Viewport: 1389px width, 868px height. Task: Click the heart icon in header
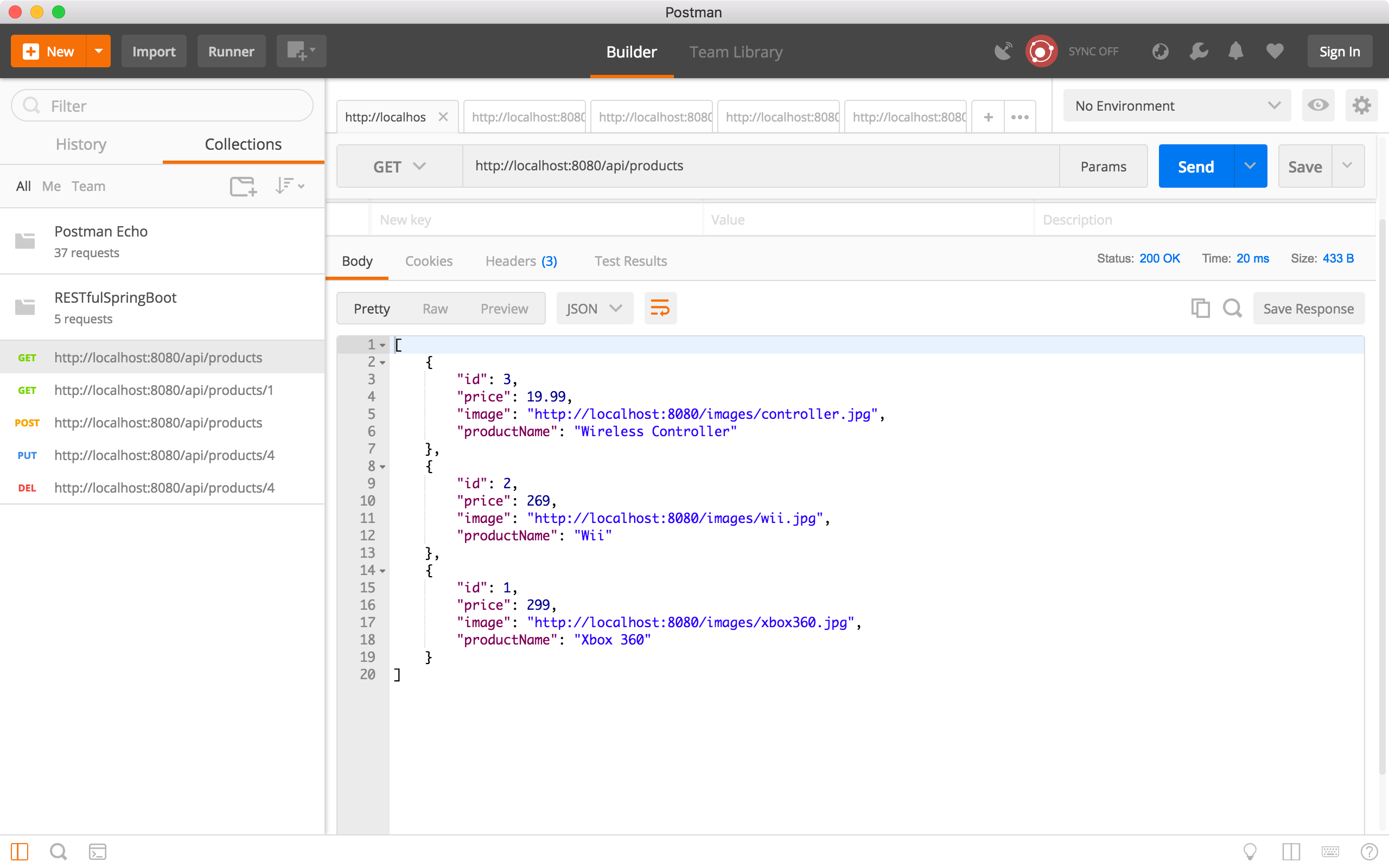click(x=1275, y=51)
